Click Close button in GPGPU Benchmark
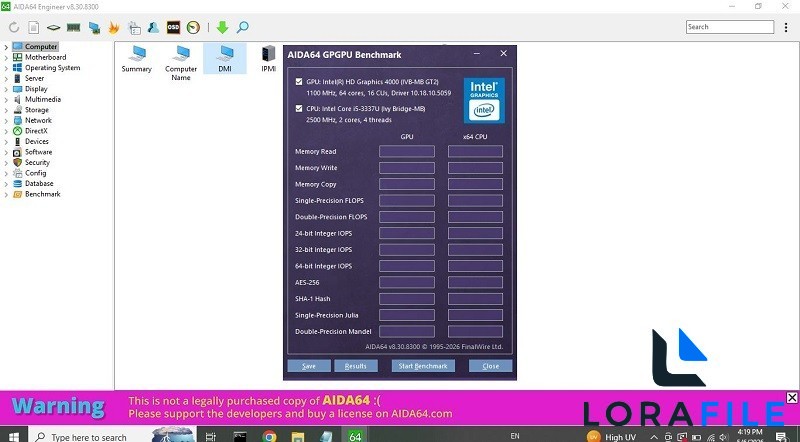 (491, 366)
